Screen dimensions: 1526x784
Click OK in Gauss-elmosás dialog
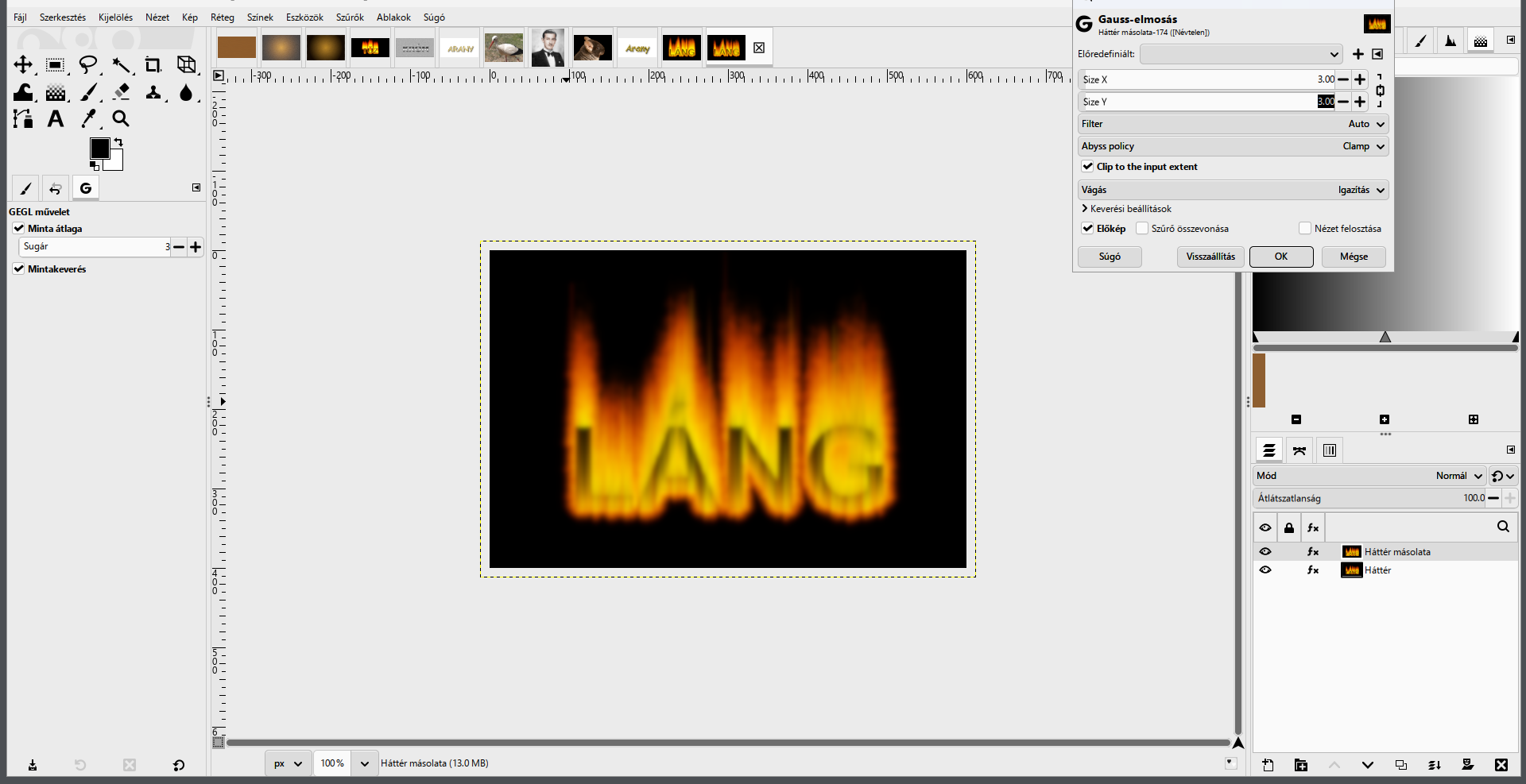[1281, 257]
